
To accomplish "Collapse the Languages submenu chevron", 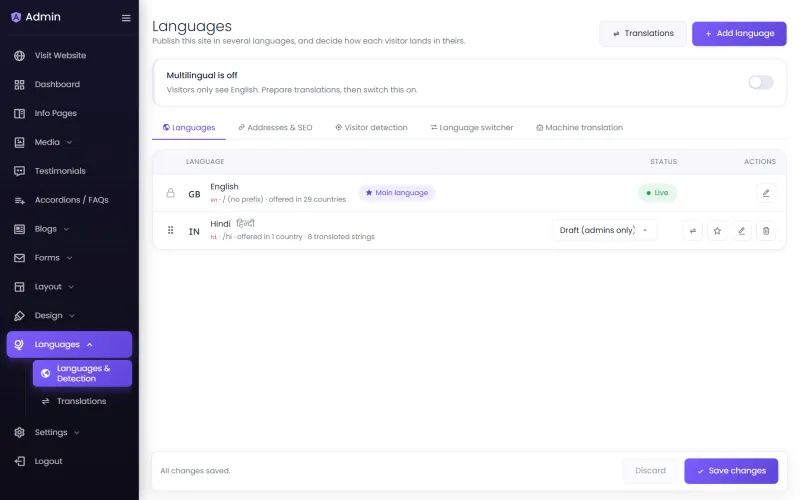I will [90, 345].
